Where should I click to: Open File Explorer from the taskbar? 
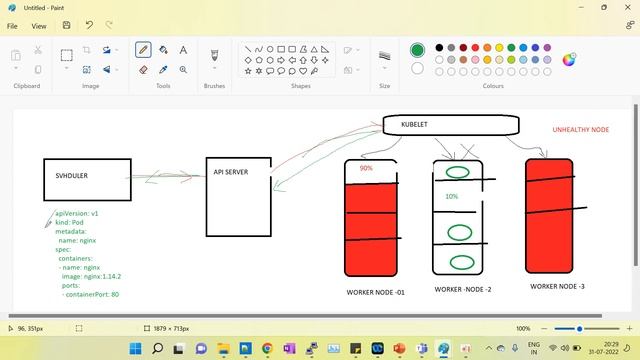pos(223,348)
